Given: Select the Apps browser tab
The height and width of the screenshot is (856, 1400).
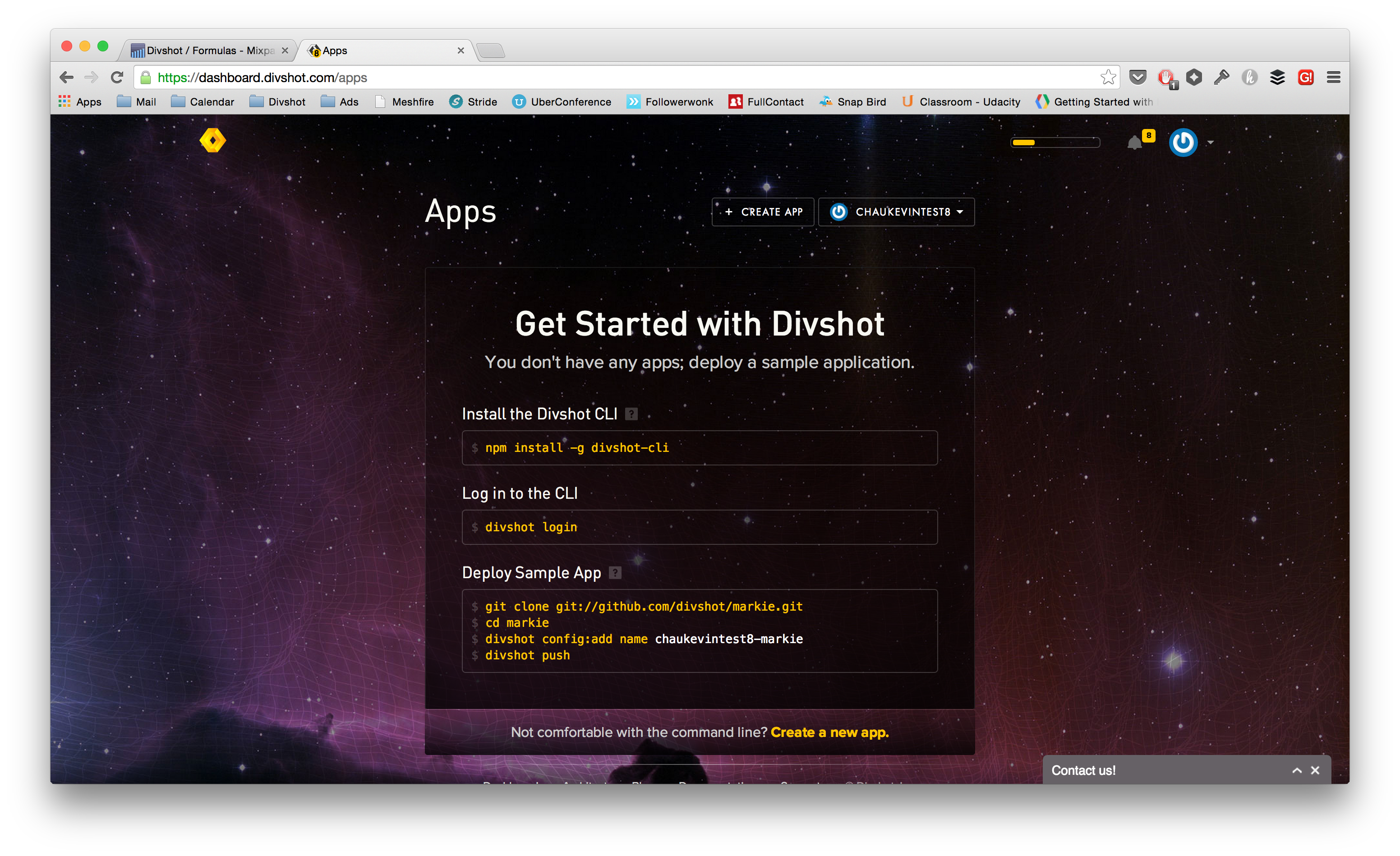Looking at the screenshot, I should point(387,51).
